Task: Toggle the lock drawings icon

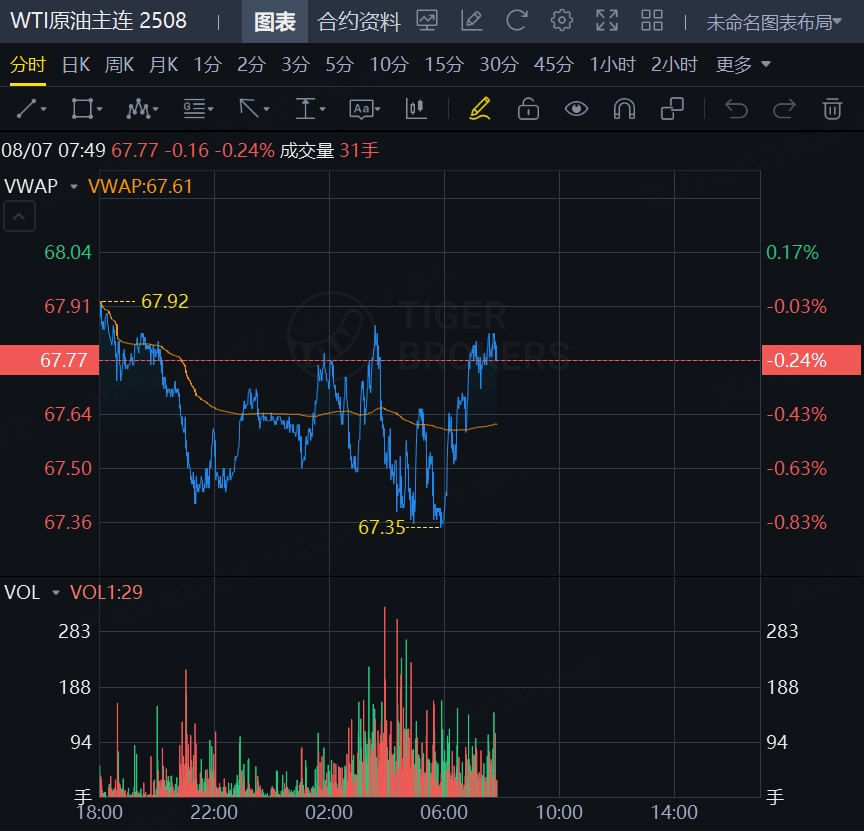Action: click(528, 108)
